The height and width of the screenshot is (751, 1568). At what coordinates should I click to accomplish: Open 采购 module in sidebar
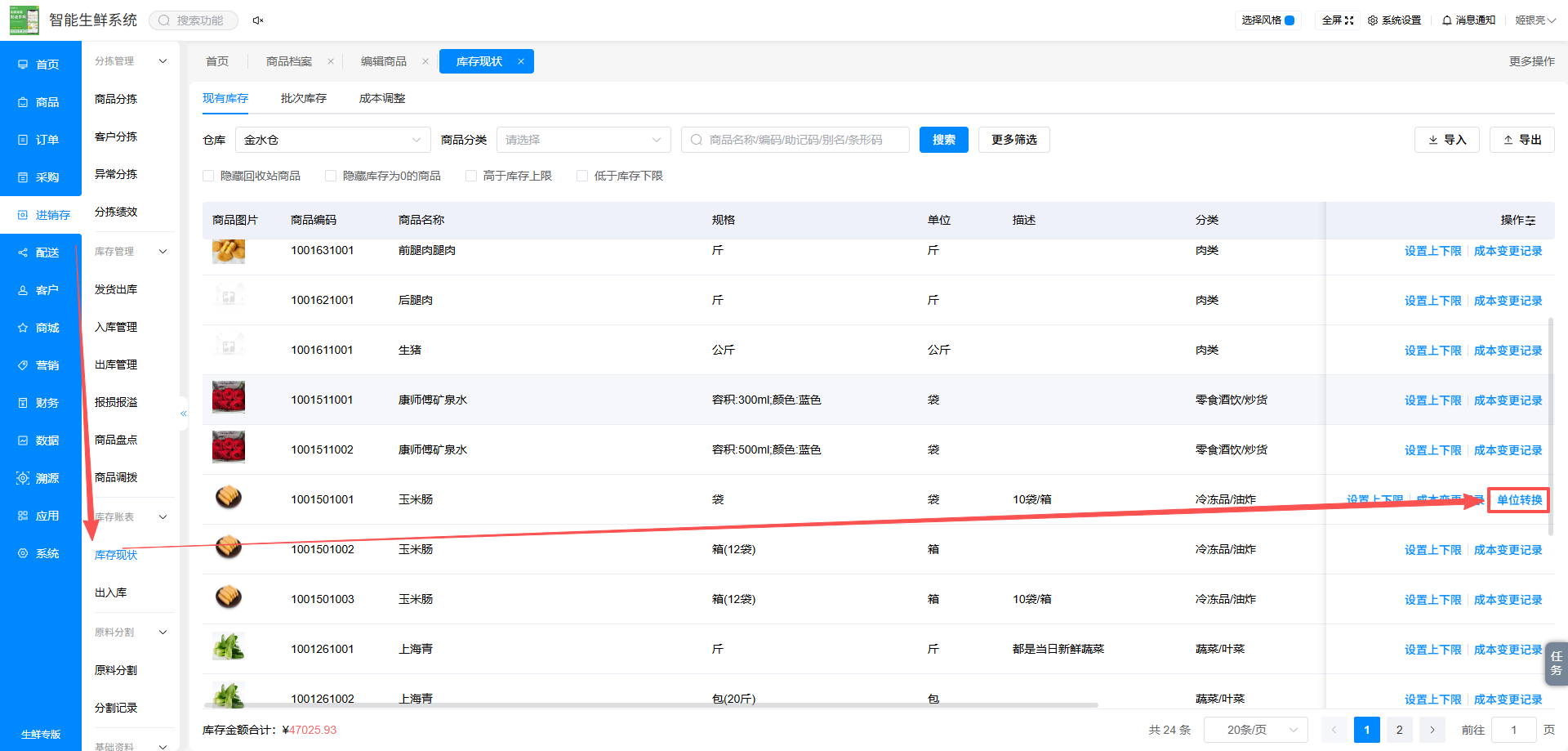click(x=40, y=177)
